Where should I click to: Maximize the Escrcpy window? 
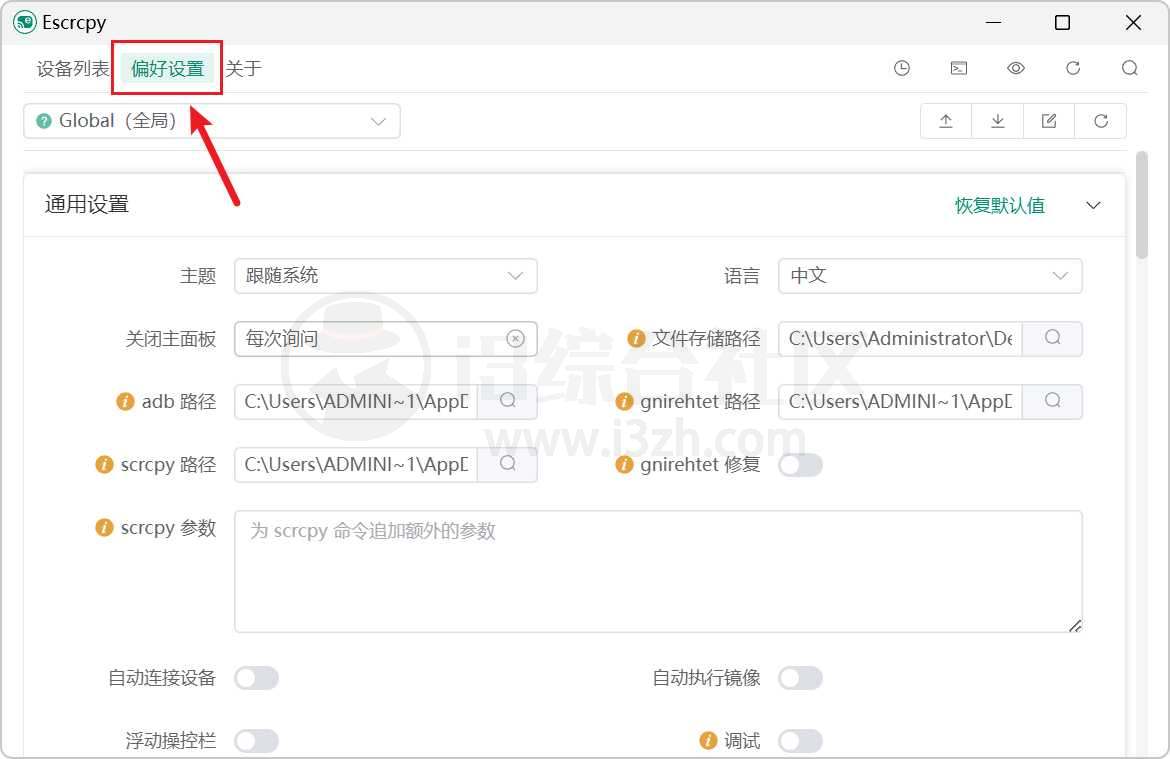click(x=1063, y=22)
